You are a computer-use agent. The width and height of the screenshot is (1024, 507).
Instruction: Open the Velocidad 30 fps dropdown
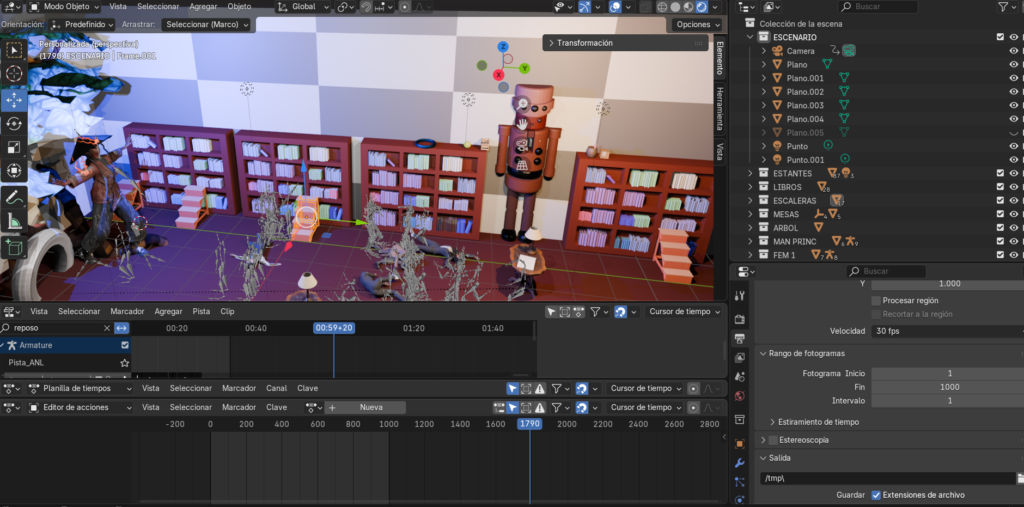[x=944, y=331]
